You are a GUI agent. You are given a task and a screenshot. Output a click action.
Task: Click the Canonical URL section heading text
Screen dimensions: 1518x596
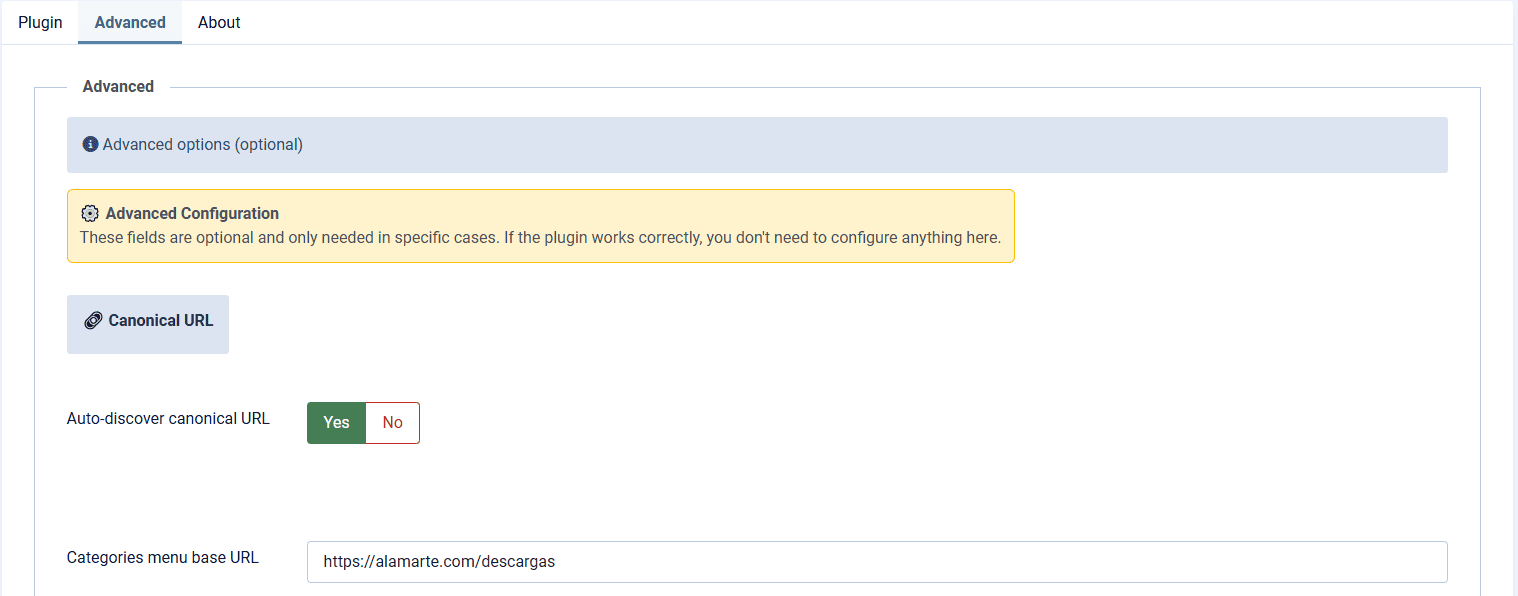(160, 321)
